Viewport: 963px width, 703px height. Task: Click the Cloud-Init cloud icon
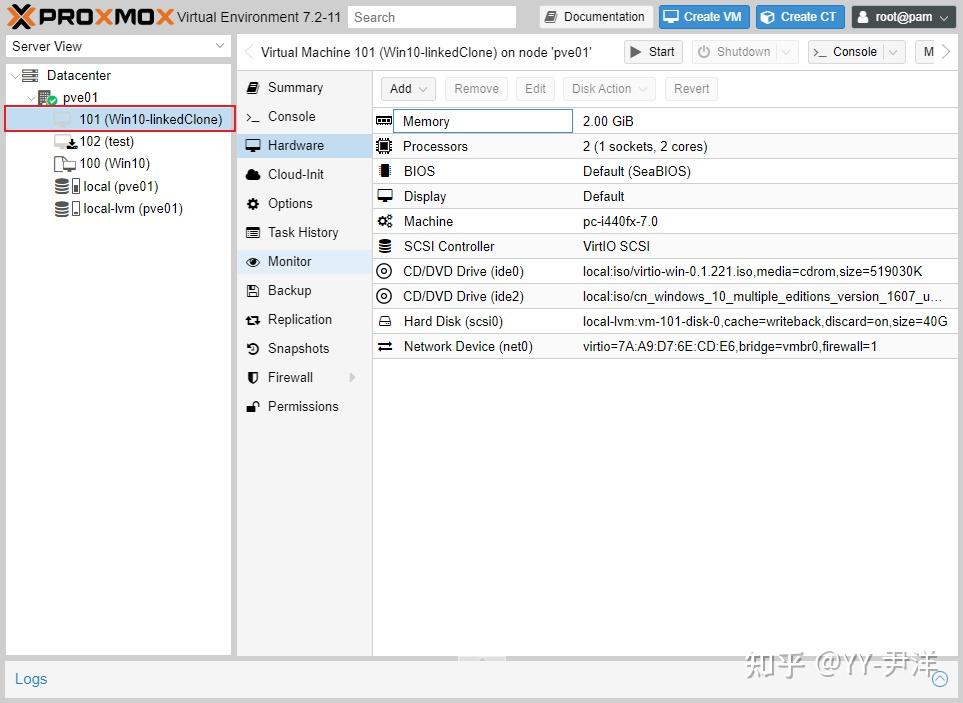253,174
